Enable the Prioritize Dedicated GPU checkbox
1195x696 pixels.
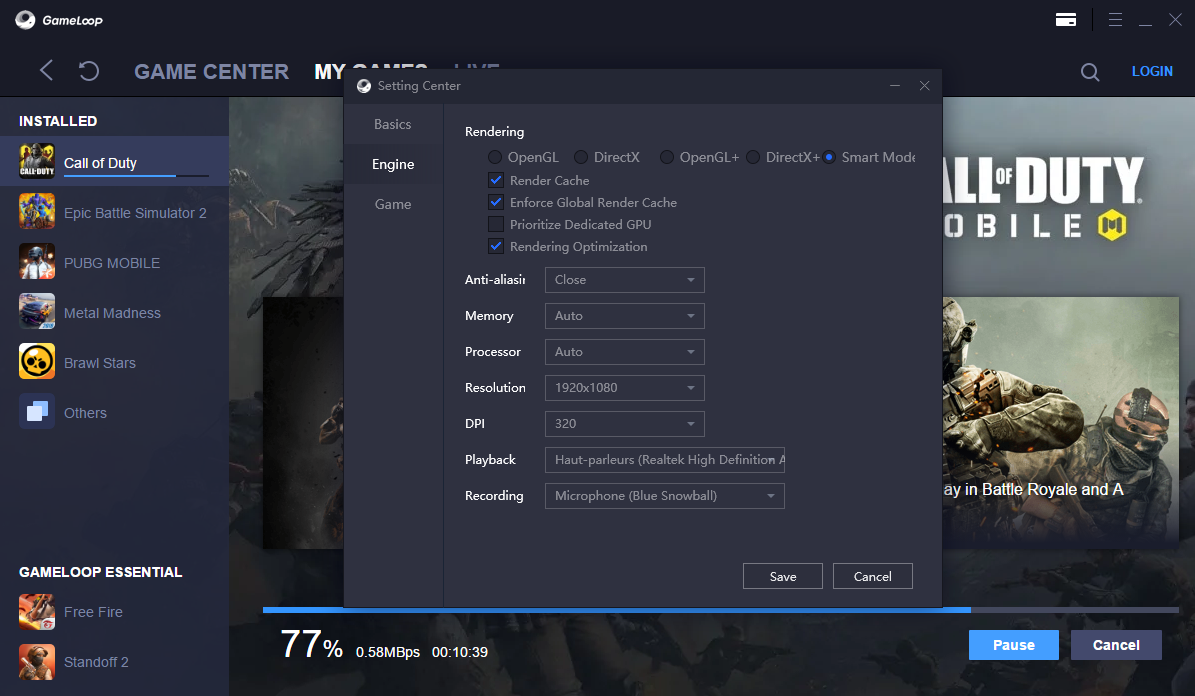click(496, 224)
